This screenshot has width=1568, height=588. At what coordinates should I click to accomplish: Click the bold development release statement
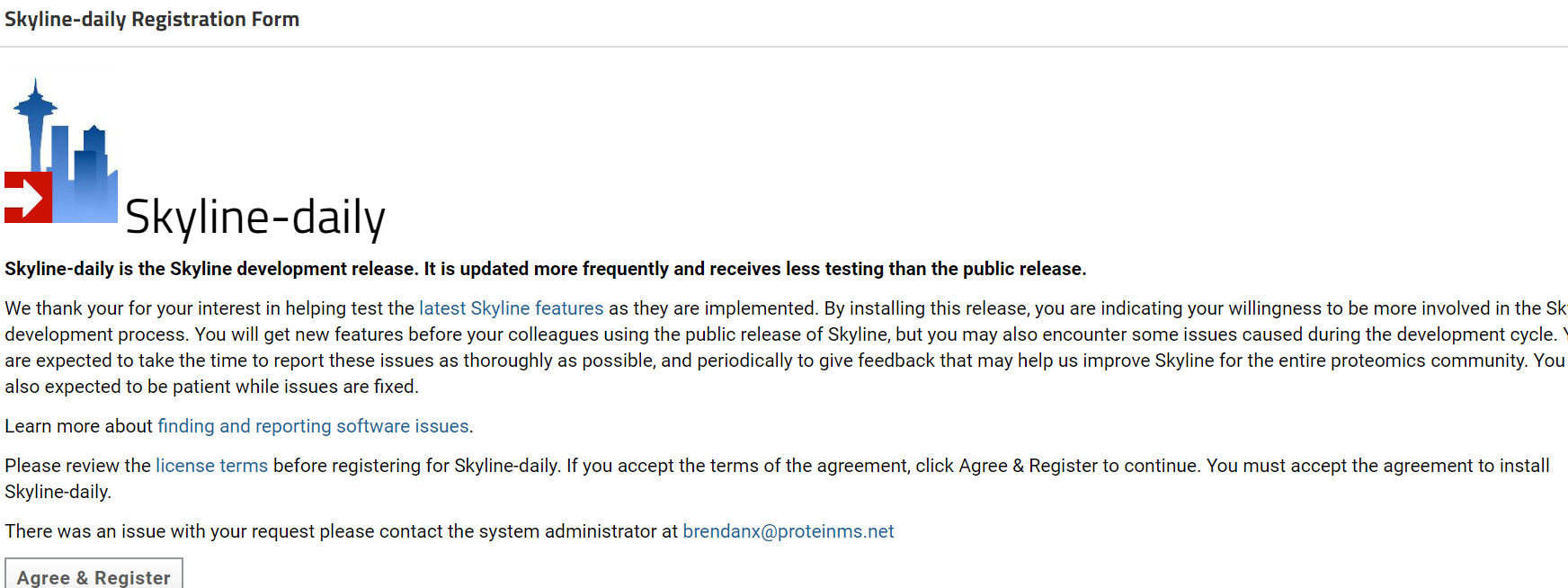tap(545, 269)
